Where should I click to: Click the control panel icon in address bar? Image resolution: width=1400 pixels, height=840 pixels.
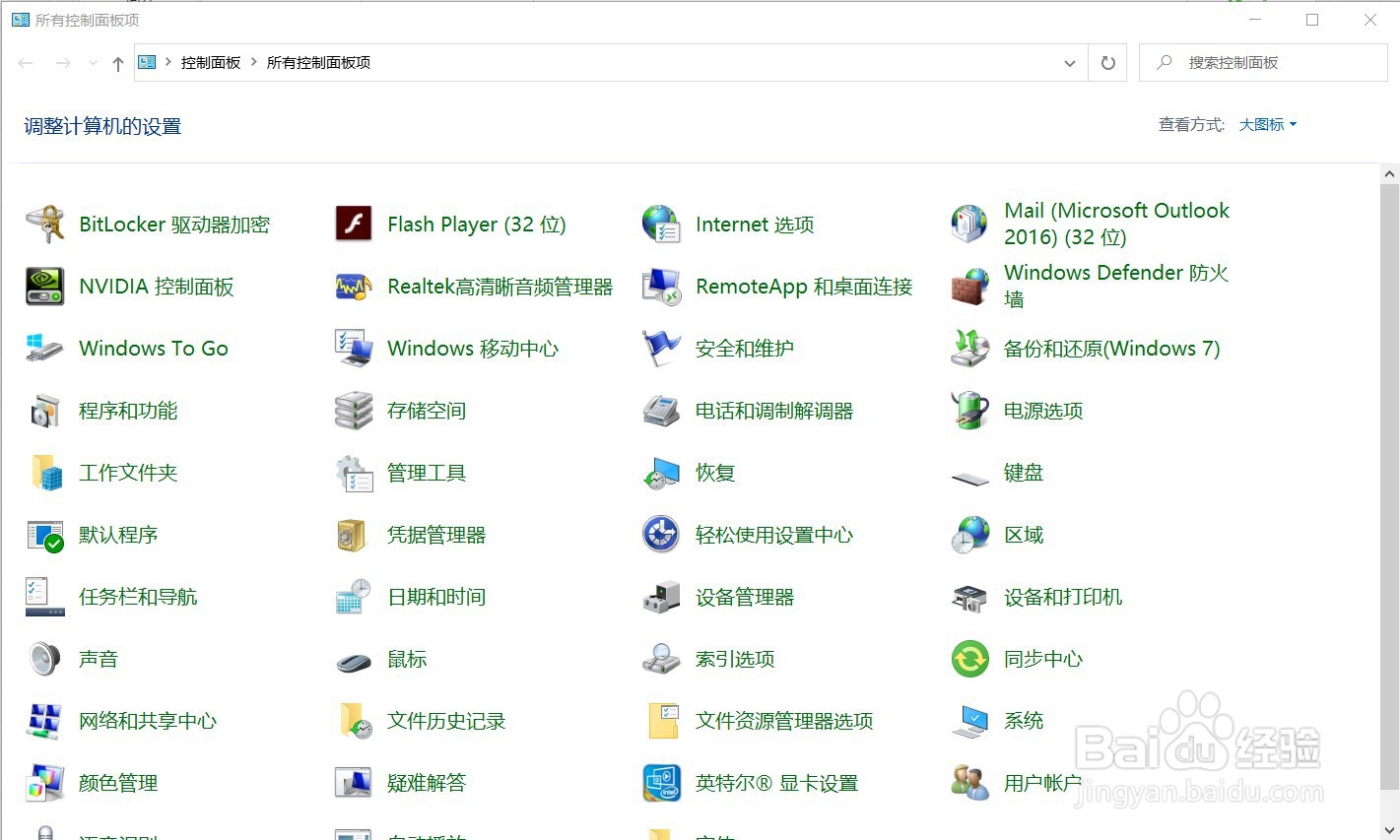point(147,62)
